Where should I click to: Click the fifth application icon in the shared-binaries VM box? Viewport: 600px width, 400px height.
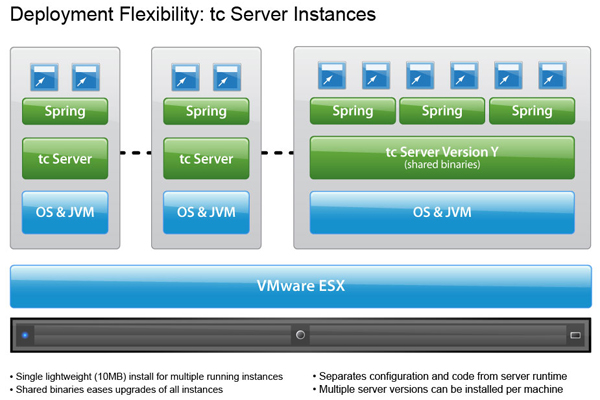tap(508, 76)
